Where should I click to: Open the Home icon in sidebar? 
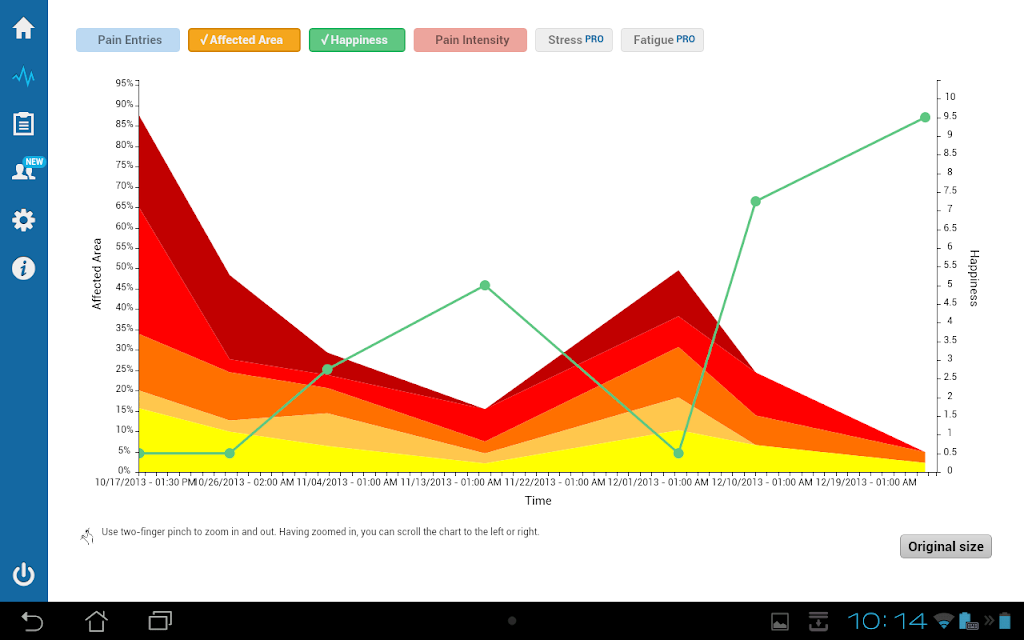click(x=24, y=28)
